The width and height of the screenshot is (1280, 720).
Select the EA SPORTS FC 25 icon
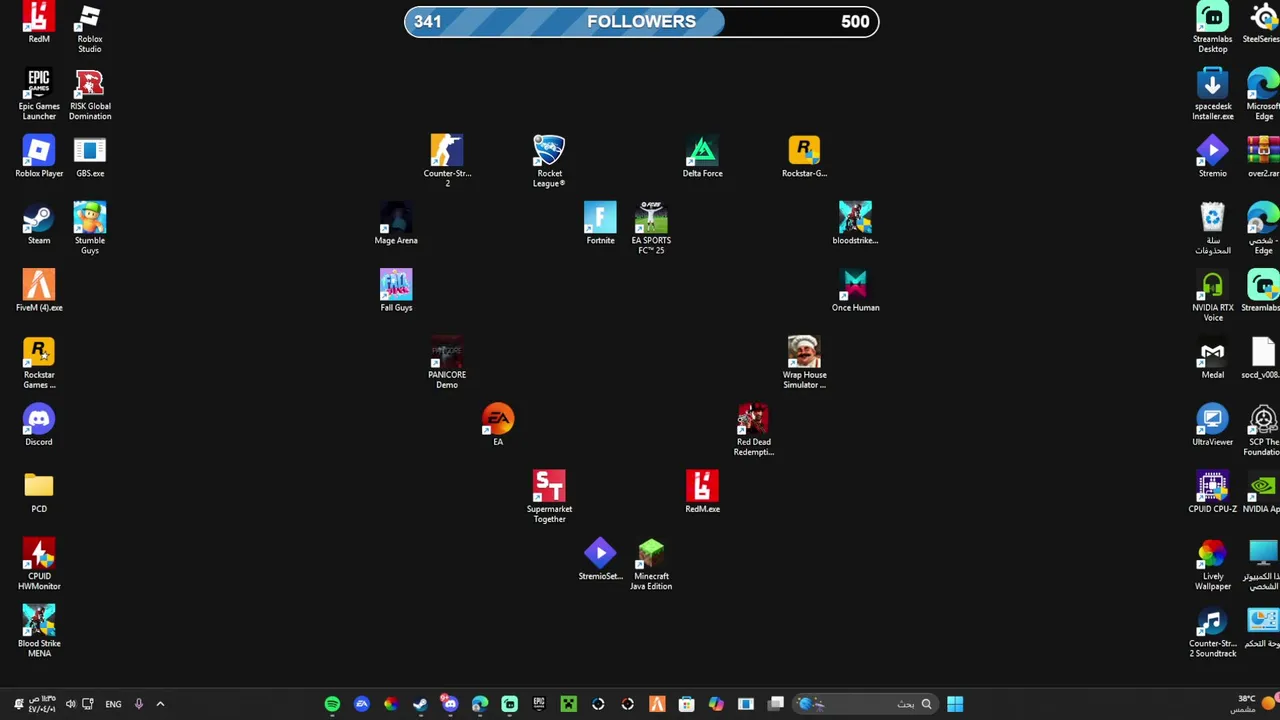coord(651,229)
